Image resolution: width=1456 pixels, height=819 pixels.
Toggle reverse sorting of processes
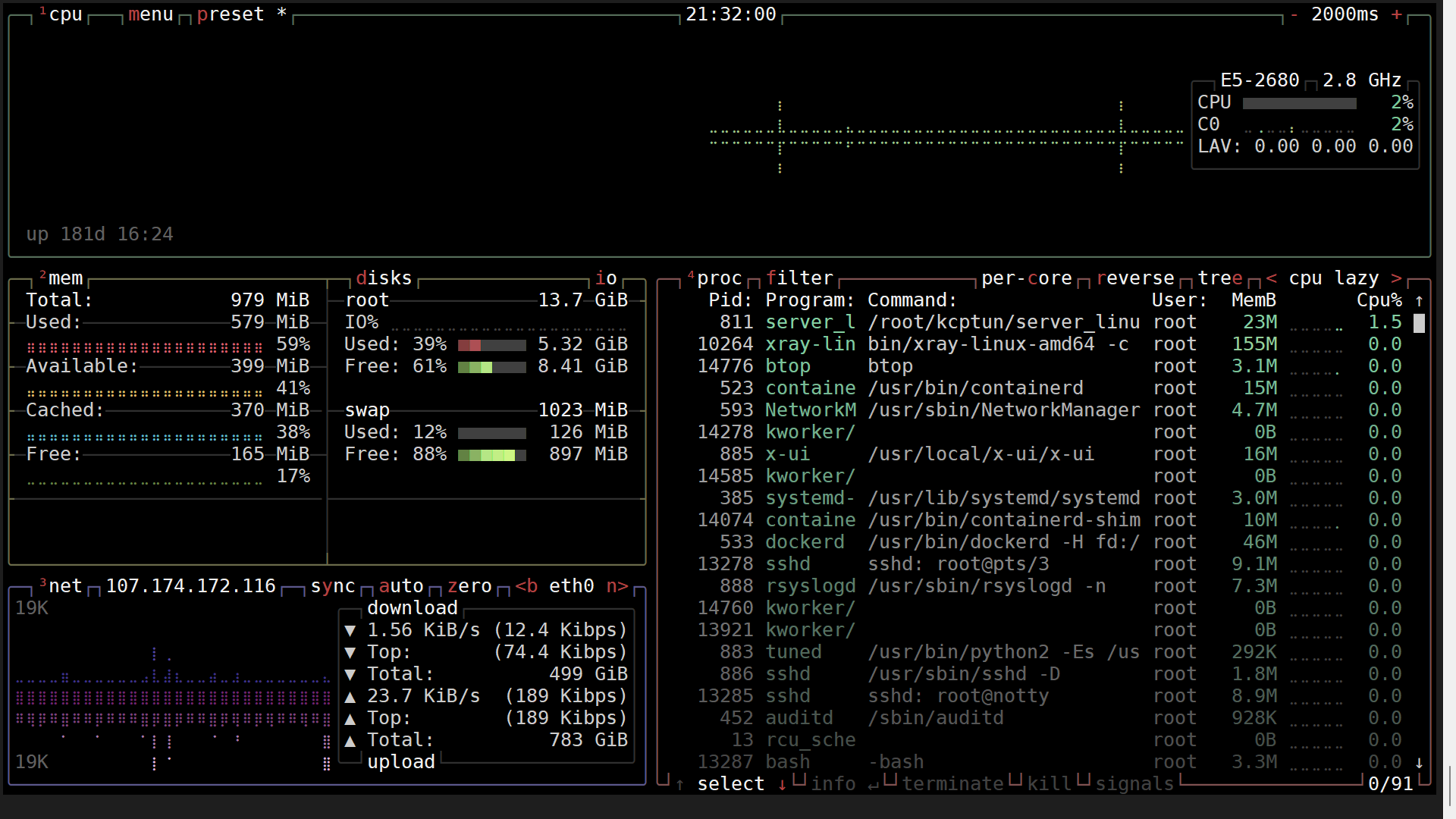coord(1134,278)
